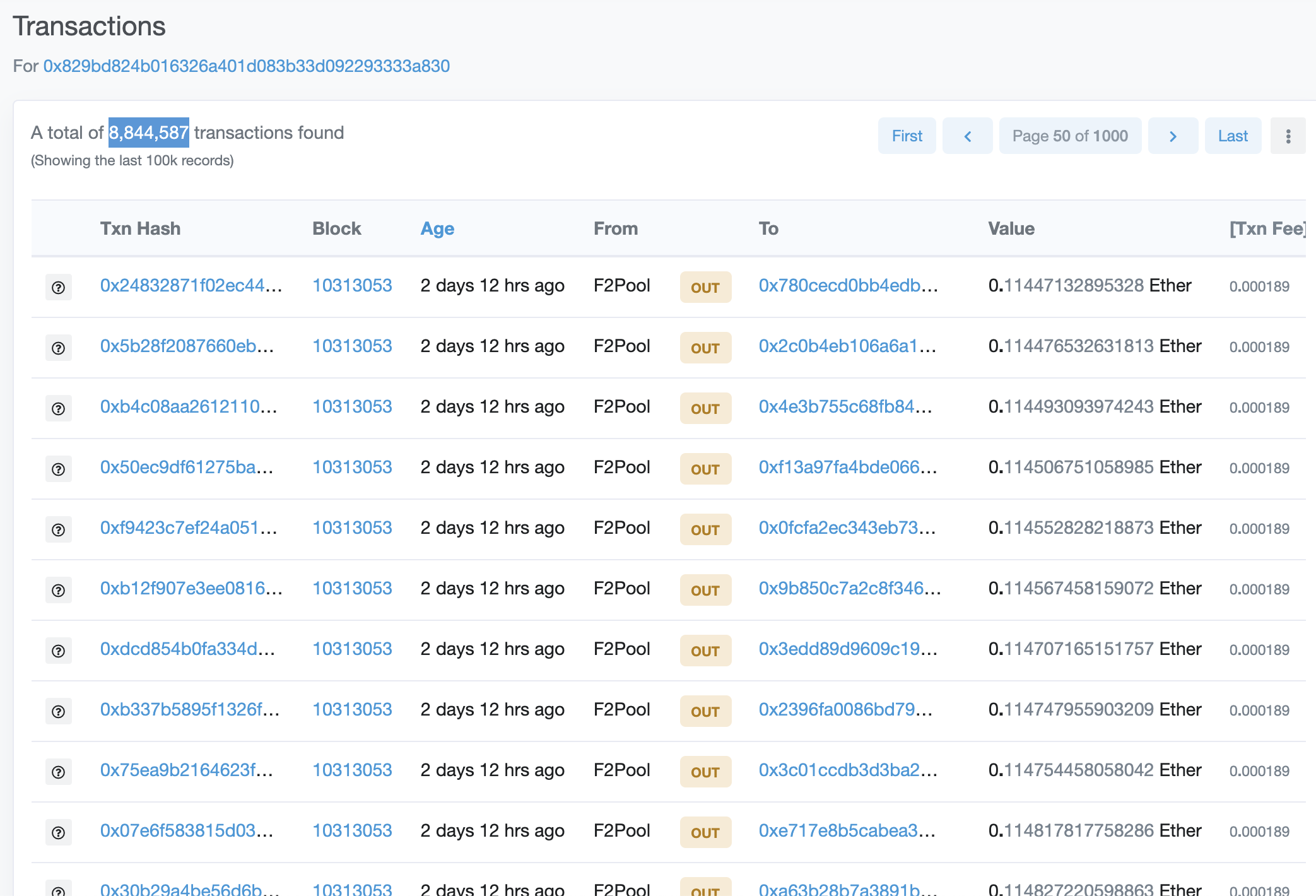Jump to Last page
This screenshot has width=1316, height=896.
click(x=1233, y=136)
